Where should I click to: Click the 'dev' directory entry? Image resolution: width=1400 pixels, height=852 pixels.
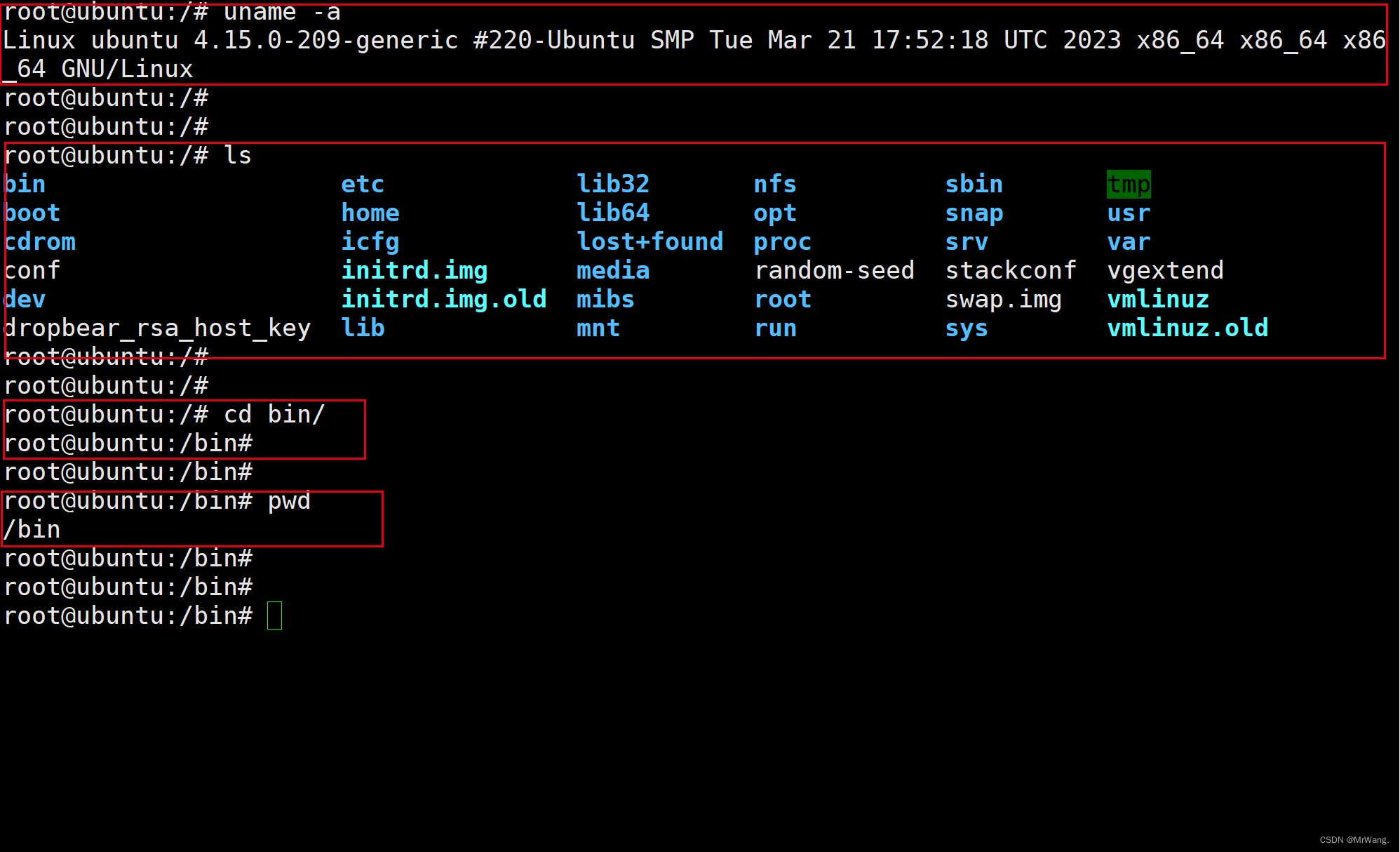tap(25, 300)
